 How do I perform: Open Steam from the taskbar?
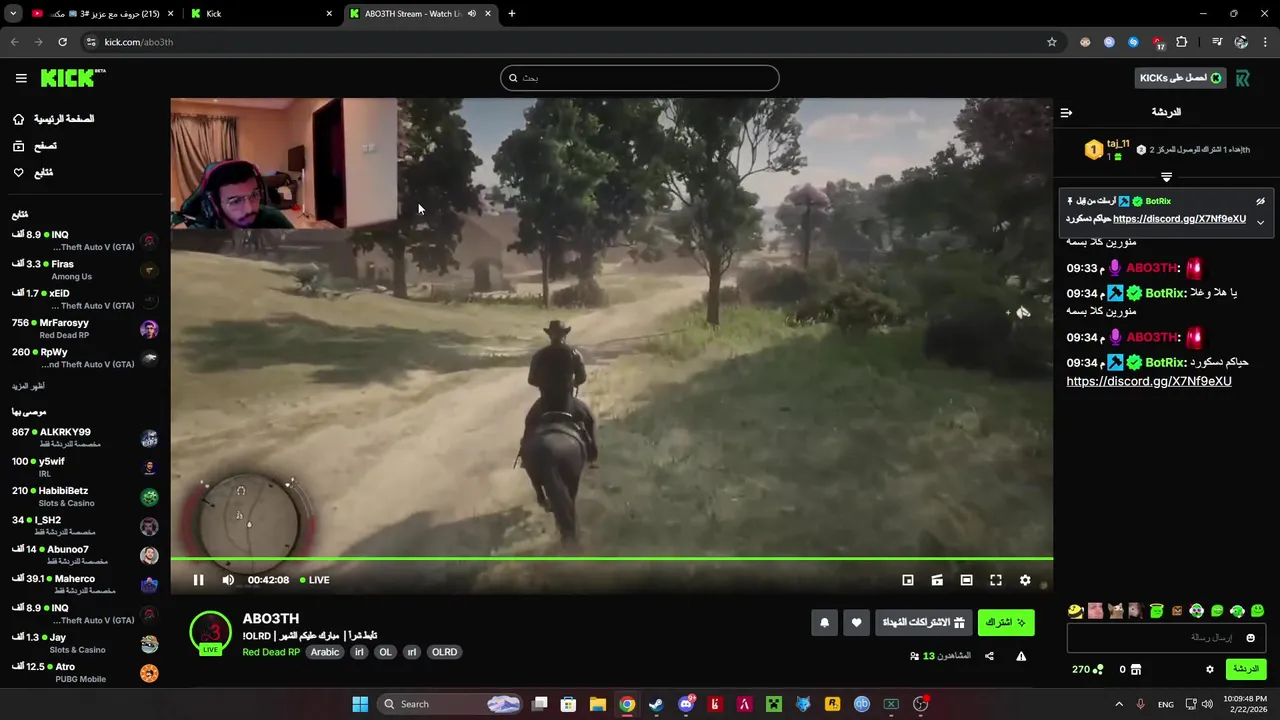(x=655, y=704)
